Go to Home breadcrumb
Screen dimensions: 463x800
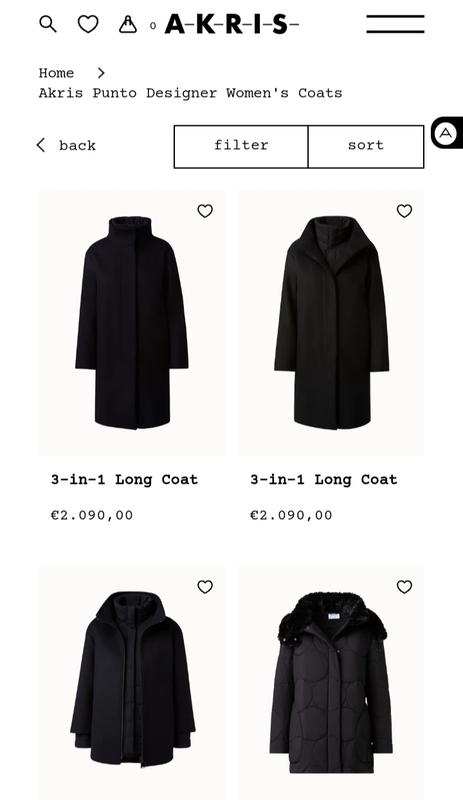(x=56, y=73)
